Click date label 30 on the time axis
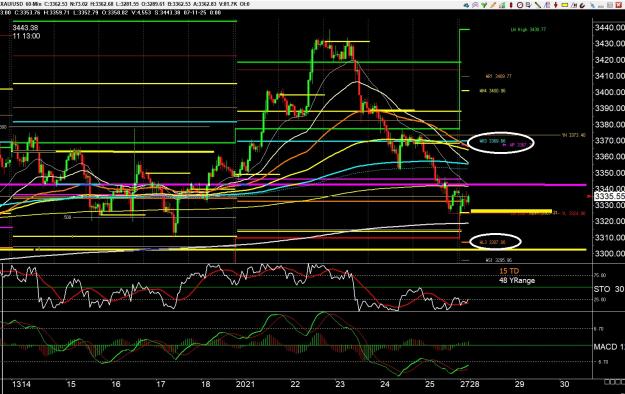 564,384
